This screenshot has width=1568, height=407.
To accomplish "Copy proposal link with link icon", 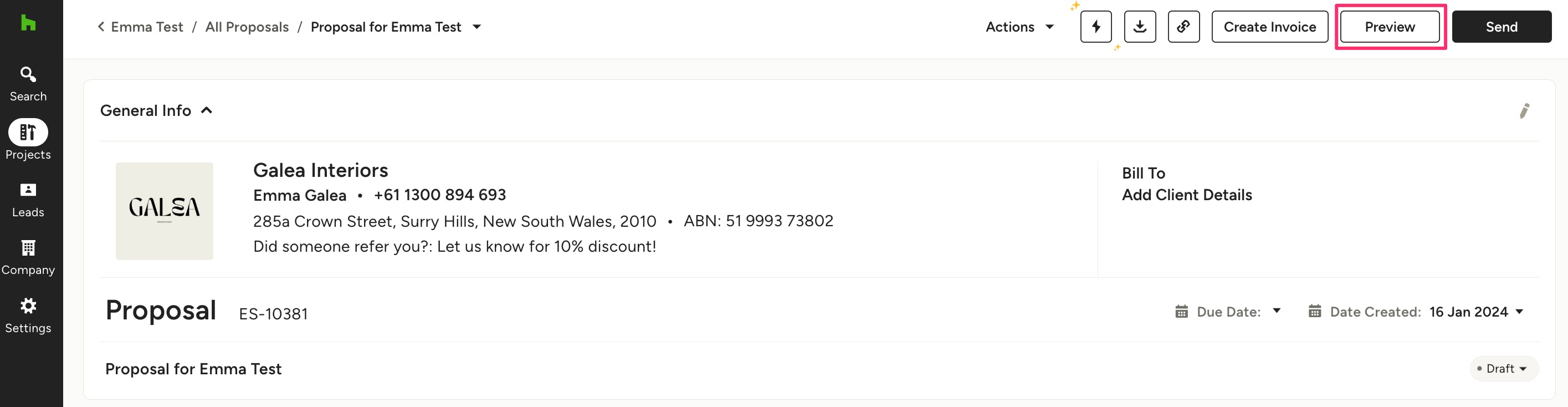I will pyautogui.click(x=1183, y=27).
